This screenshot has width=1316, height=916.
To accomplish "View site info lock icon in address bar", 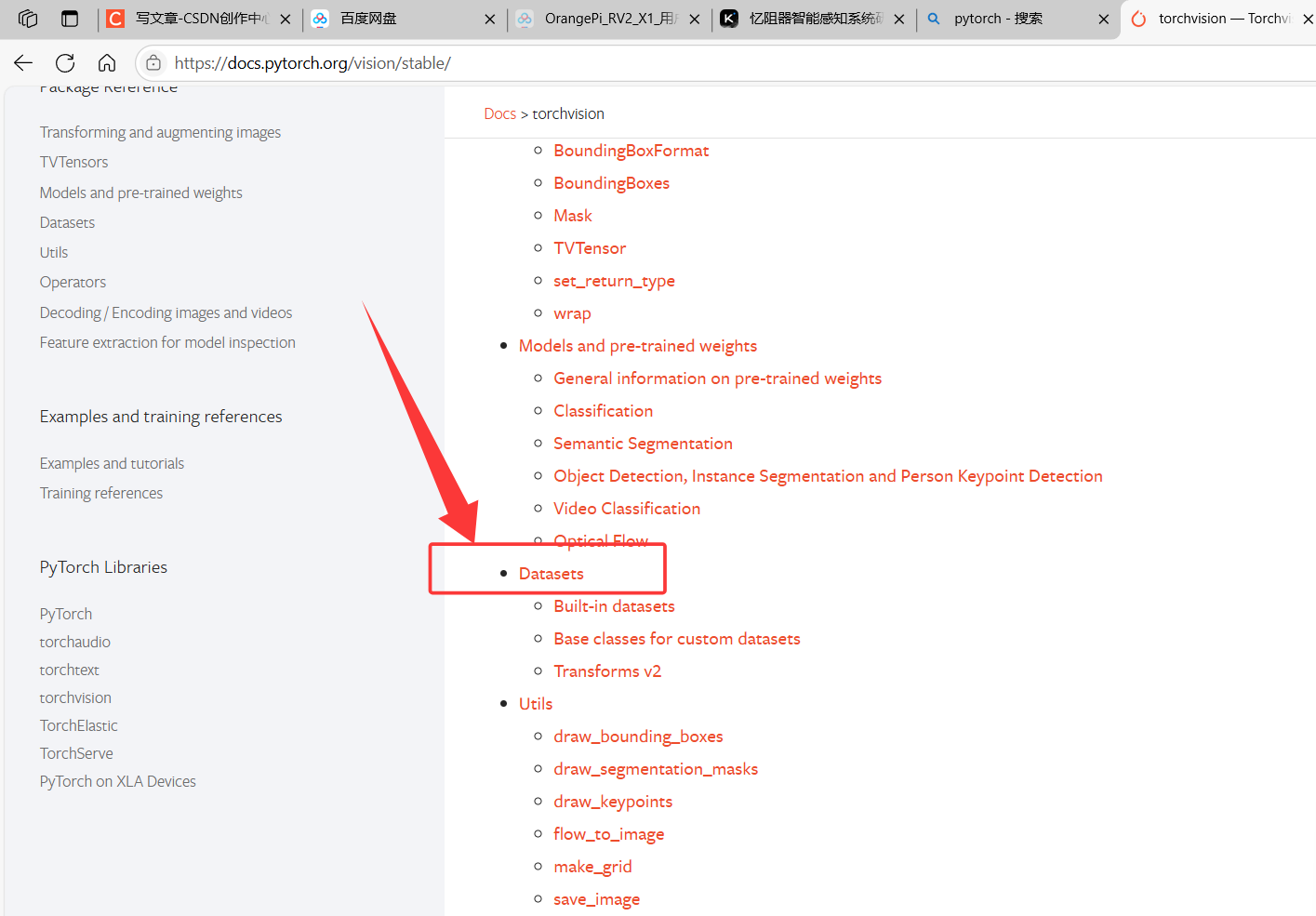I will click(x=153, y=63).
